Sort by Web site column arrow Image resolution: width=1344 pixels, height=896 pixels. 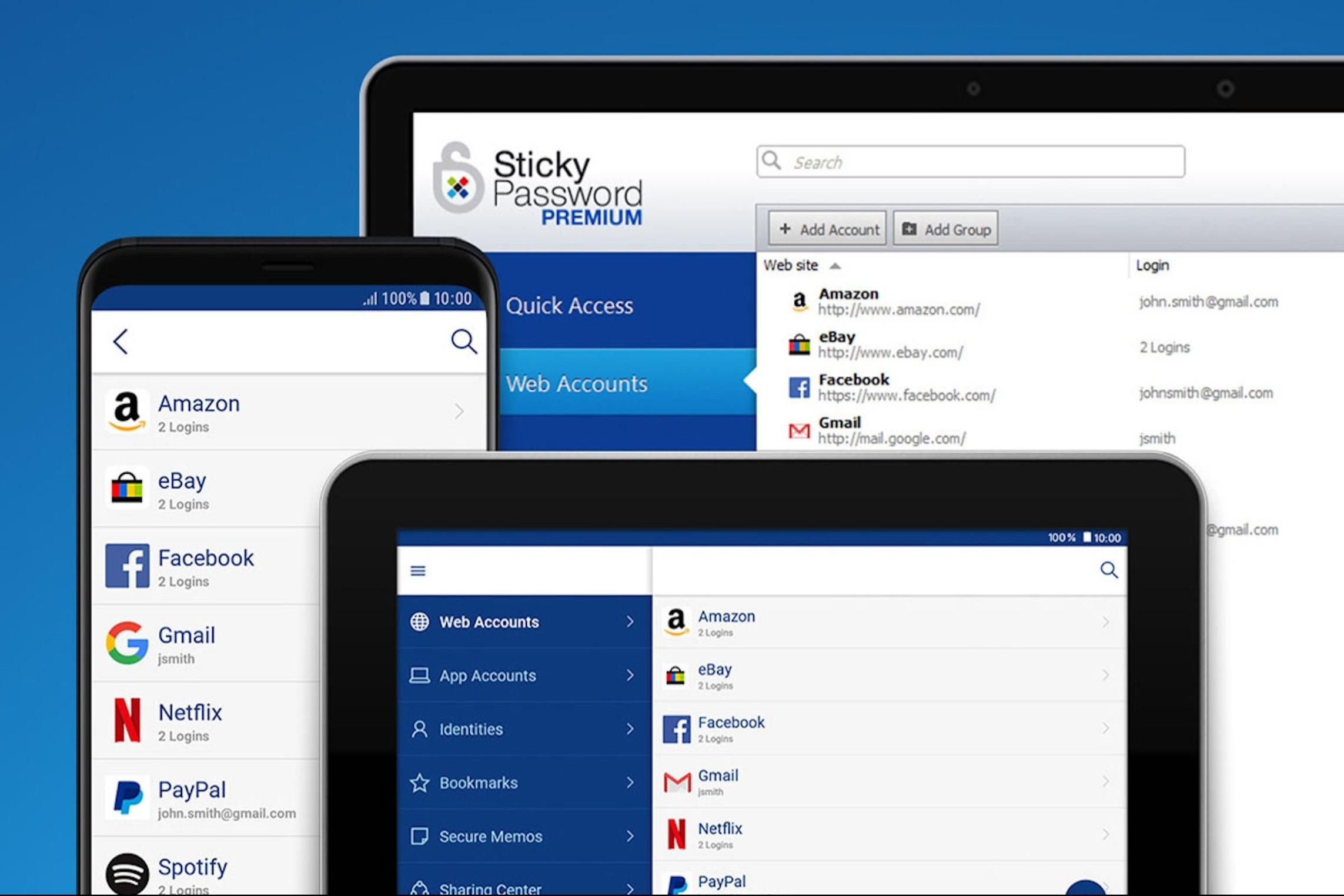coord(835,266)
